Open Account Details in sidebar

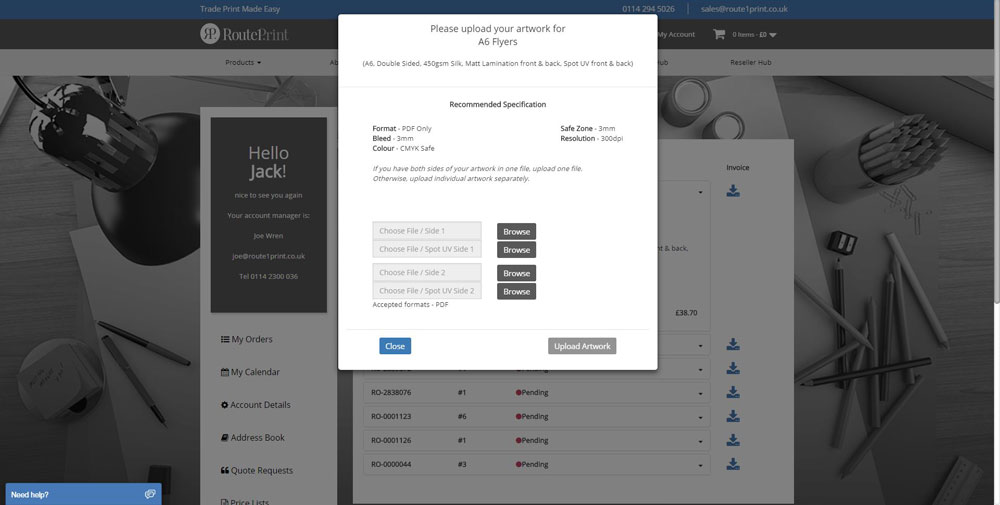[255, 405]
